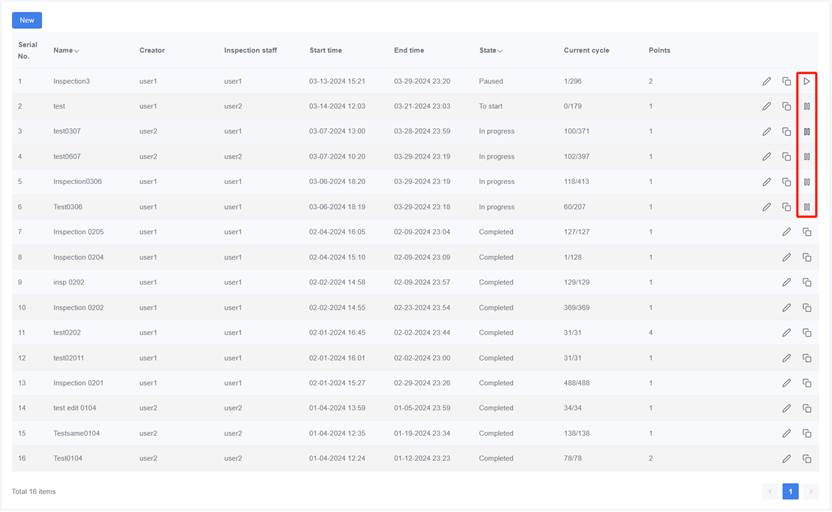
Task: Pause the test0607 task
Action: pos(807,157)
